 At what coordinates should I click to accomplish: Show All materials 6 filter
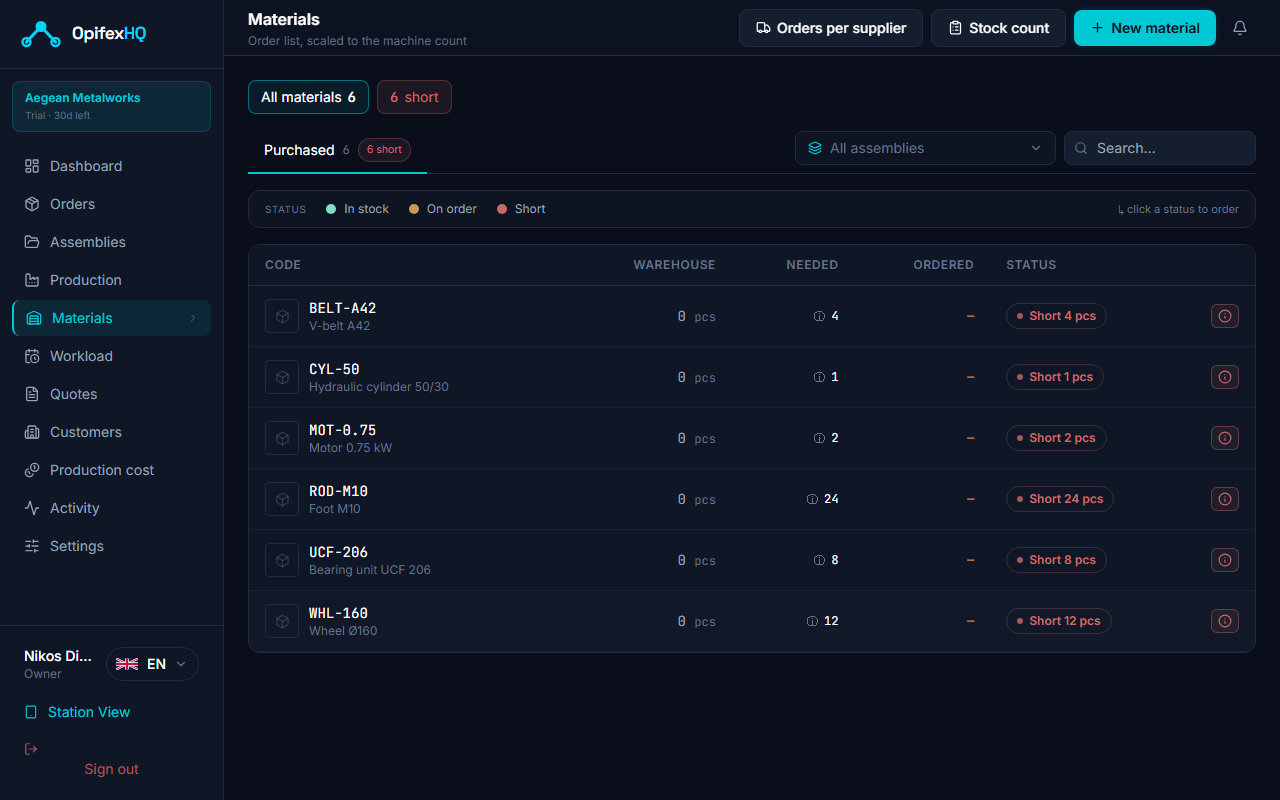[308, 97]
